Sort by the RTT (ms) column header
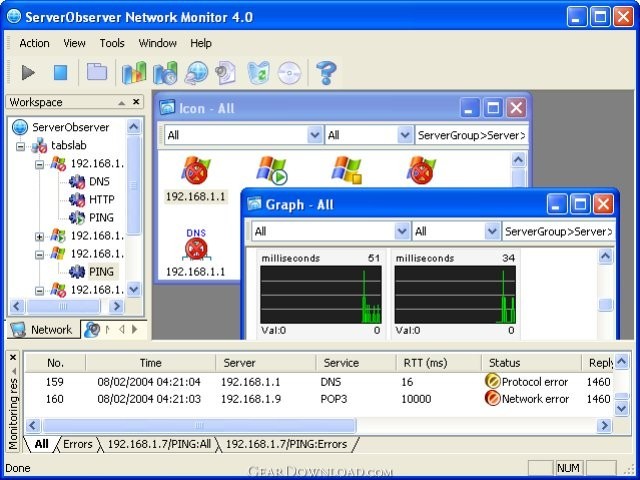The height and width of the screenshot is (480, 640). (x=438, y=363)
